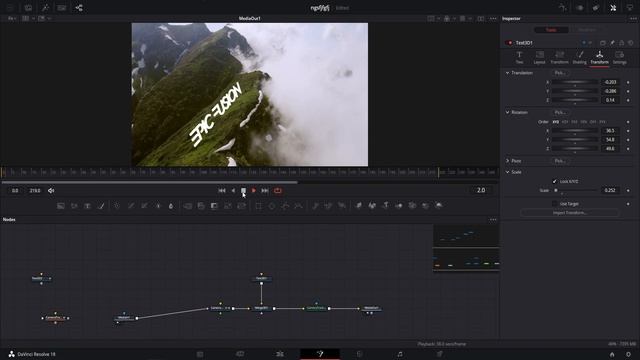Go to the Fusion page button
Viewport: 640px width, 360px height.
(320, 354)
